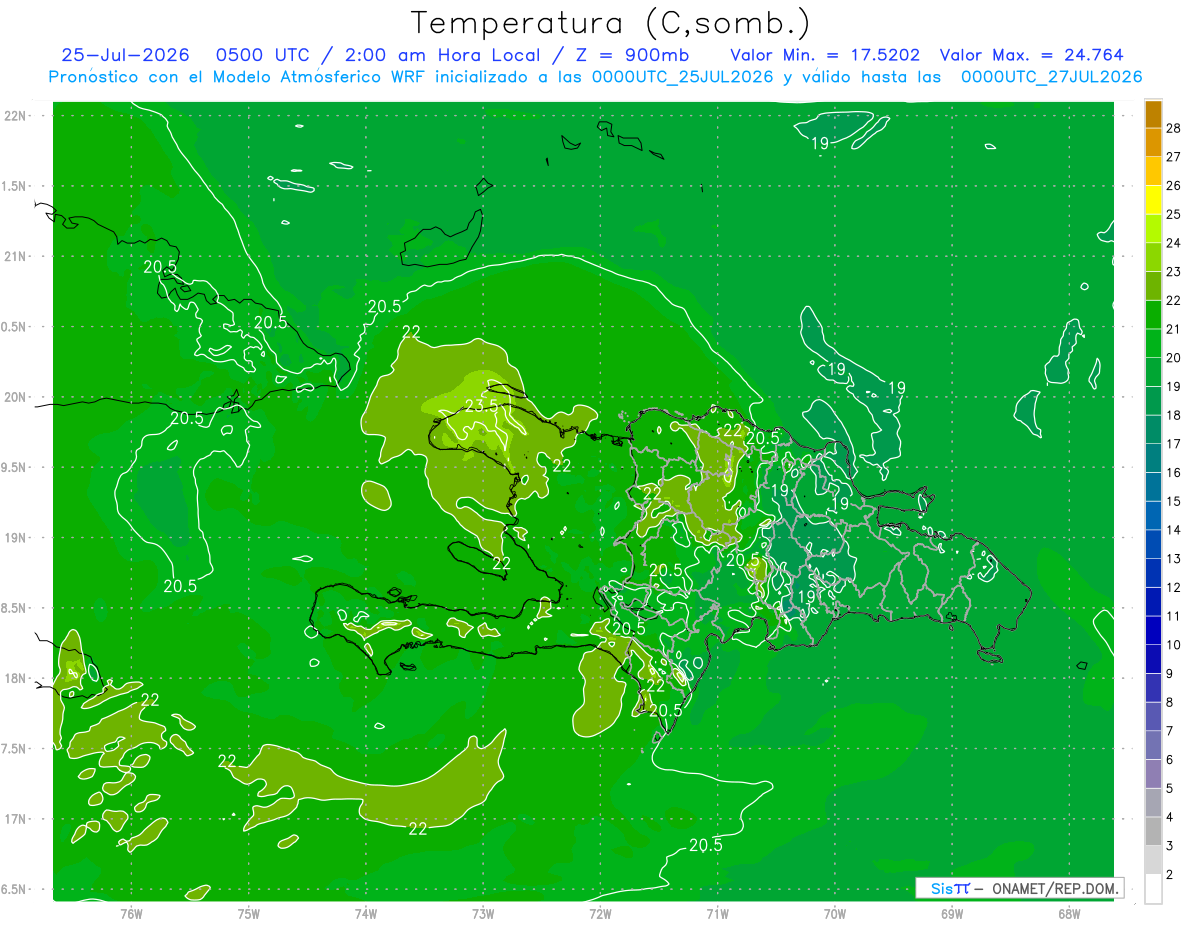Image resolution: width=1200 pixels, height=927 pixels.
Task: Click the '70W' longitude axis label
Action: pyautogui.click(x=835, y=913)
